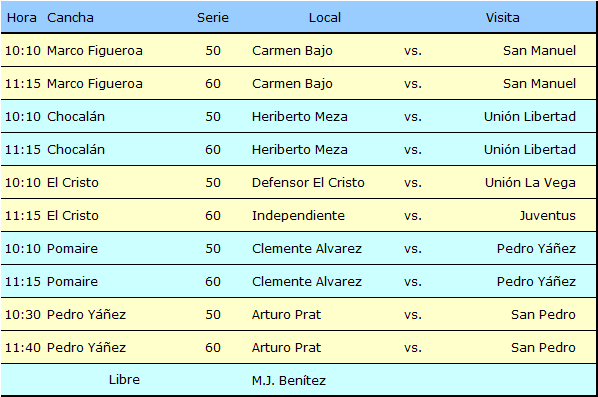The image size is (598, 397).
Task: Click the Hora column header
Action: point(22,18)
